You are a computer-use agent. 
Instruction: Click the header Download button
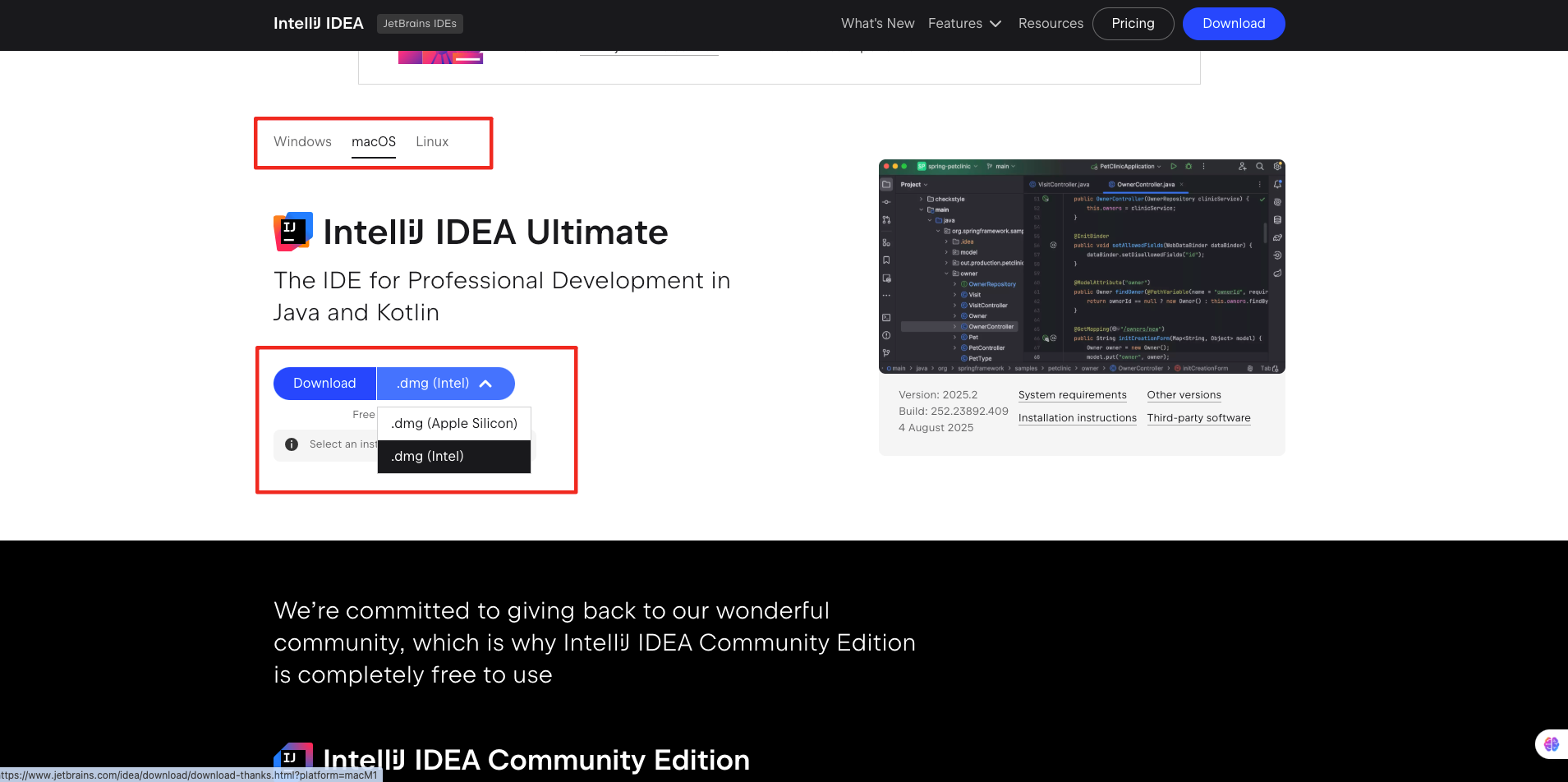[1234, 23]
